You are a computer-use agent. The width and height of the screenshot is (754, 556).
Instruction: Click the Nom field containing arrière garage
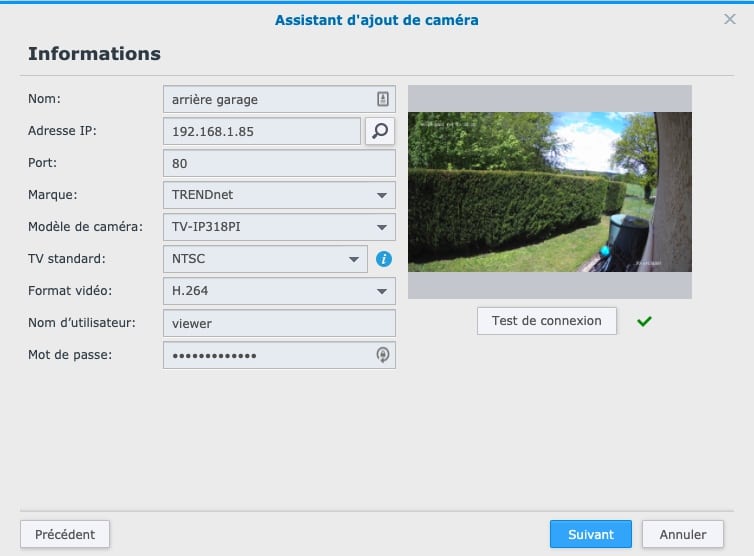pyautogui.click(x=279, y=99)
